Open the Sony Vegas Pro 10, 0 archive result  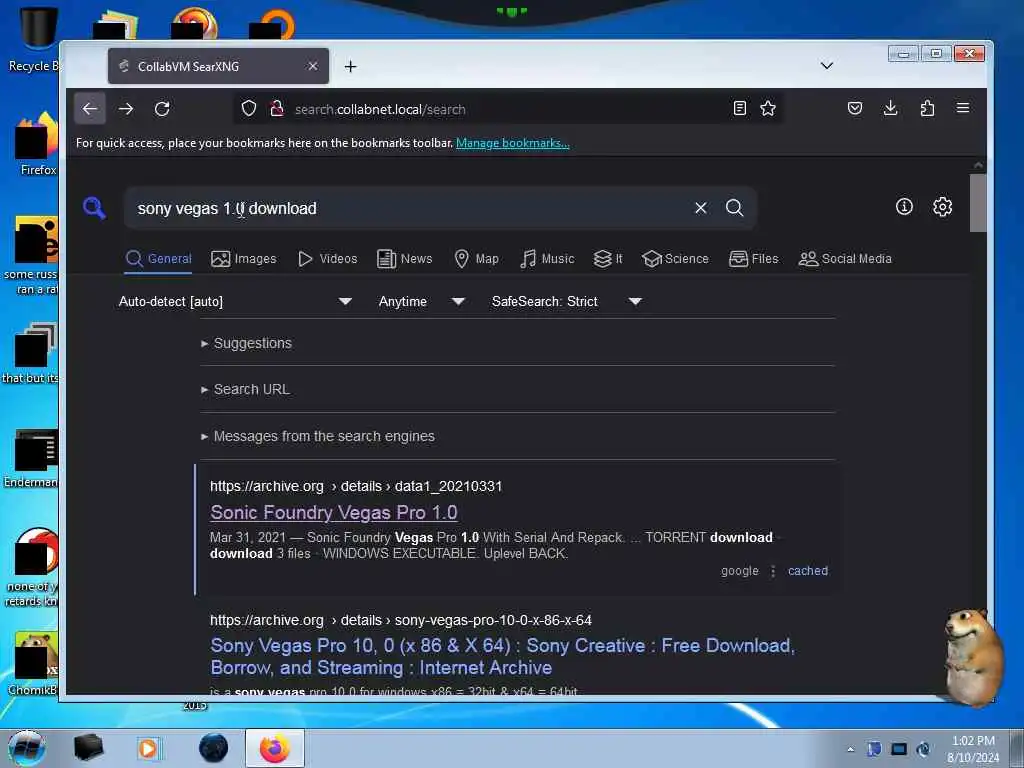[x=502, y=656]
